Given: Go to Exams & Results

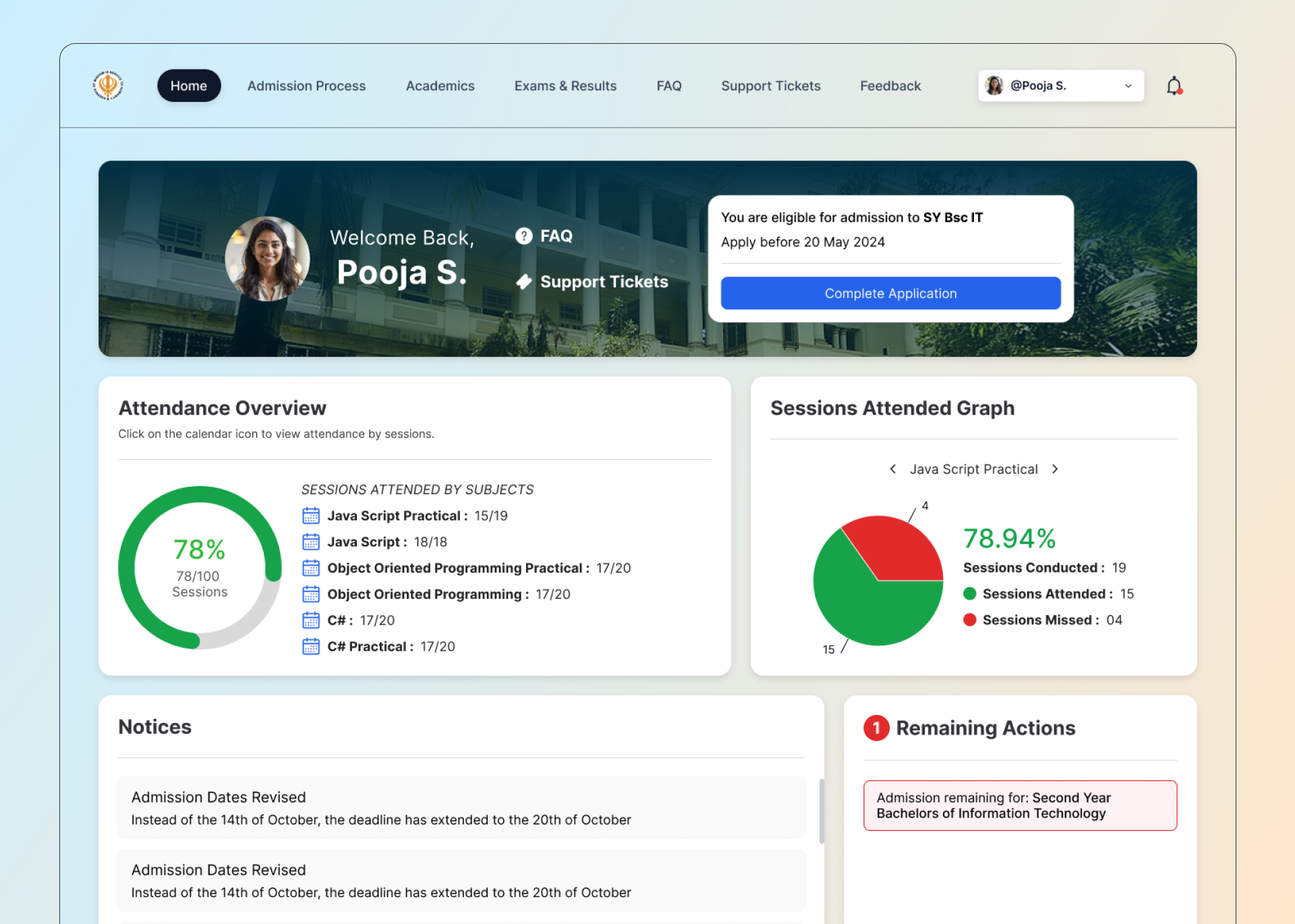Looking at the screenshot, I should point(565,86).
